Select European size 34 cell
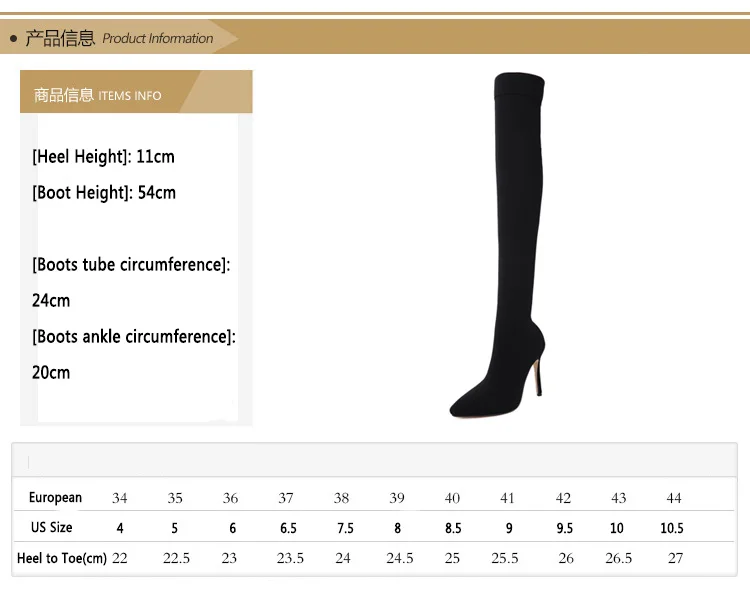 120,498
